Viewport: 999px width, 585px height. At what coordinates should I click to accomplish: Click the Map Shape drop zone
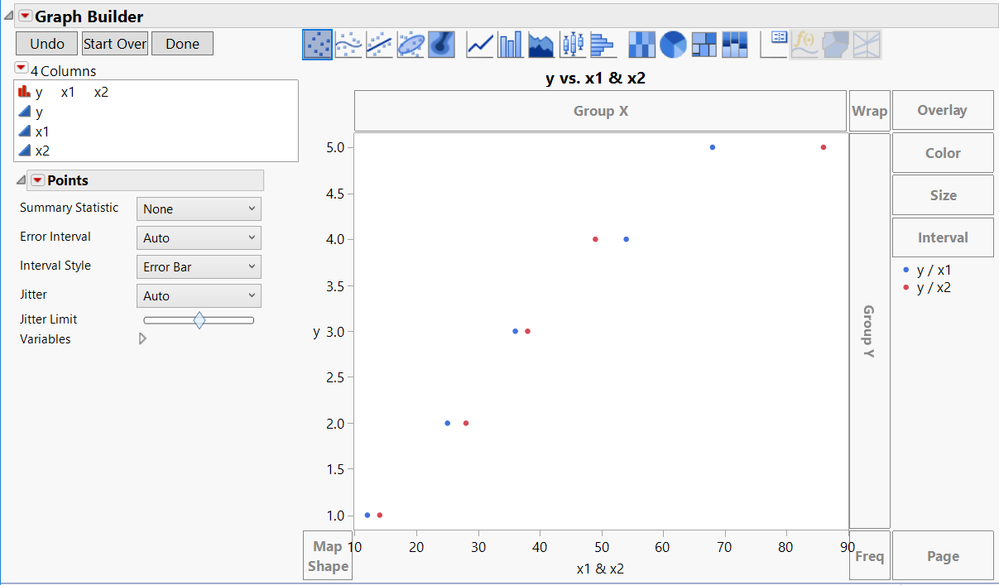click(327, 556)
